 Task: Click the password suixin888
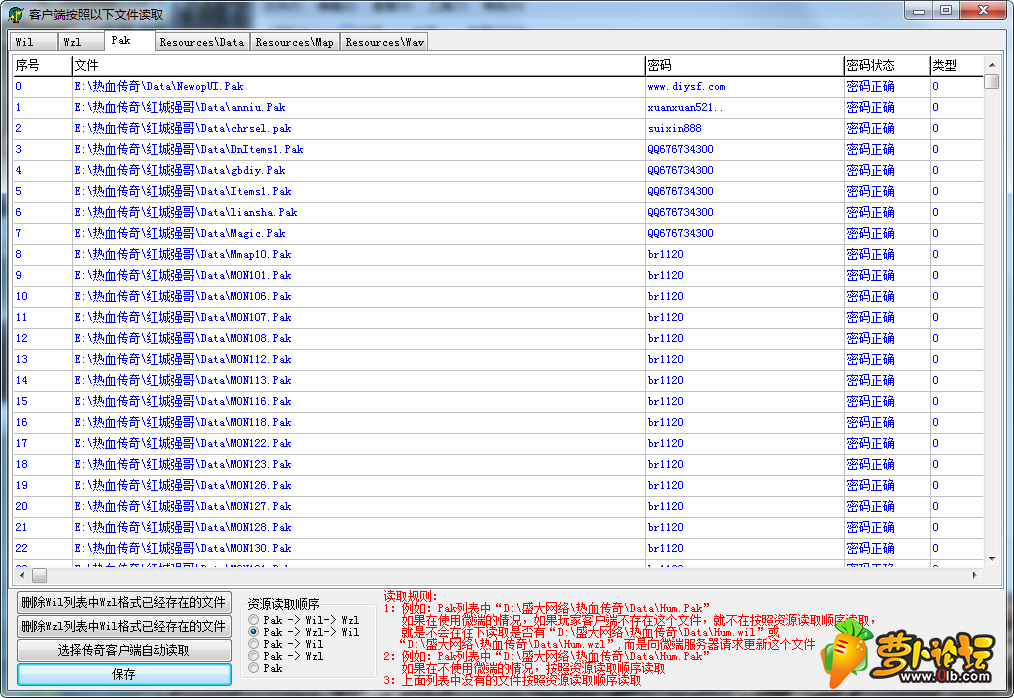pos(674,129)
